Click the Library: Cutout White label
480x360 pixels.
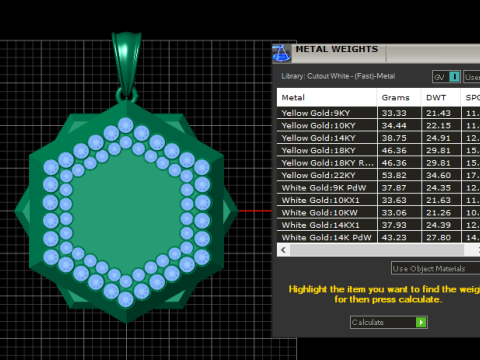[x=338, y=76]
